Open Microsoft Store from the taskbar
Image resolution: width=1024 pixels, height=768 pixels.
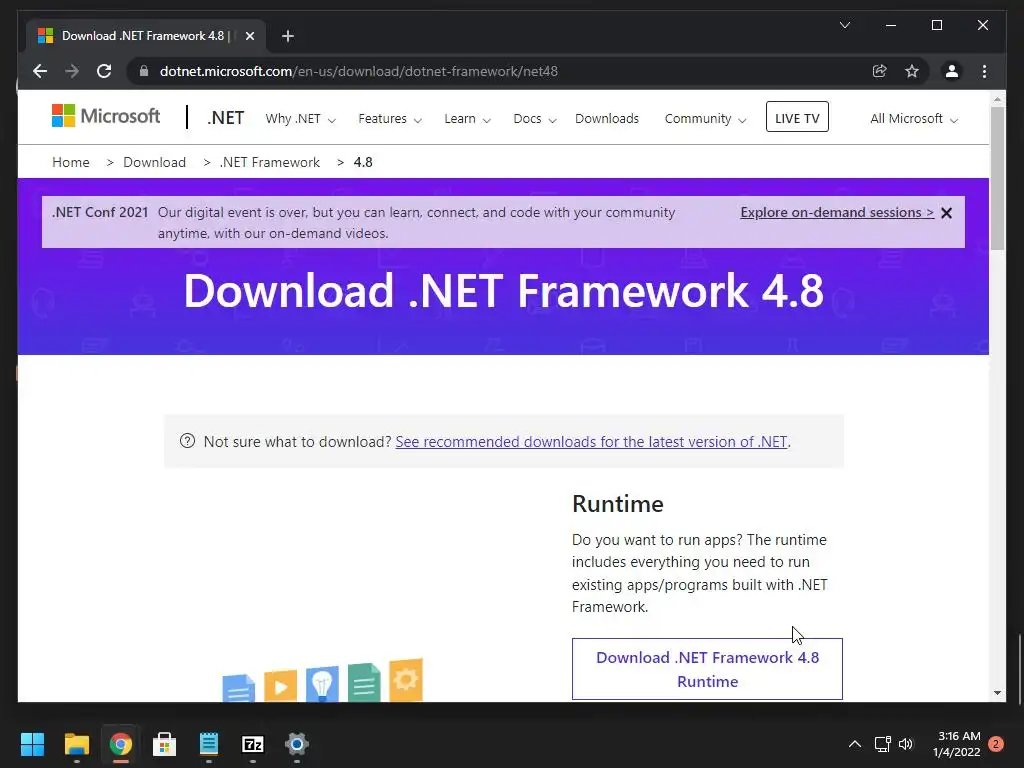(165, 744)
